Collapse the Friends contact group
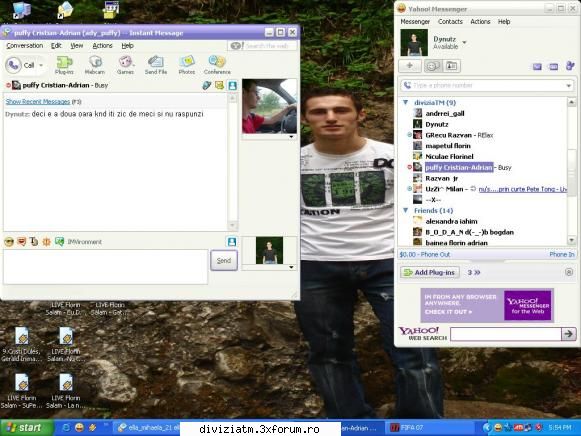Screen dimensions: 581x436 tap(405, 210)
